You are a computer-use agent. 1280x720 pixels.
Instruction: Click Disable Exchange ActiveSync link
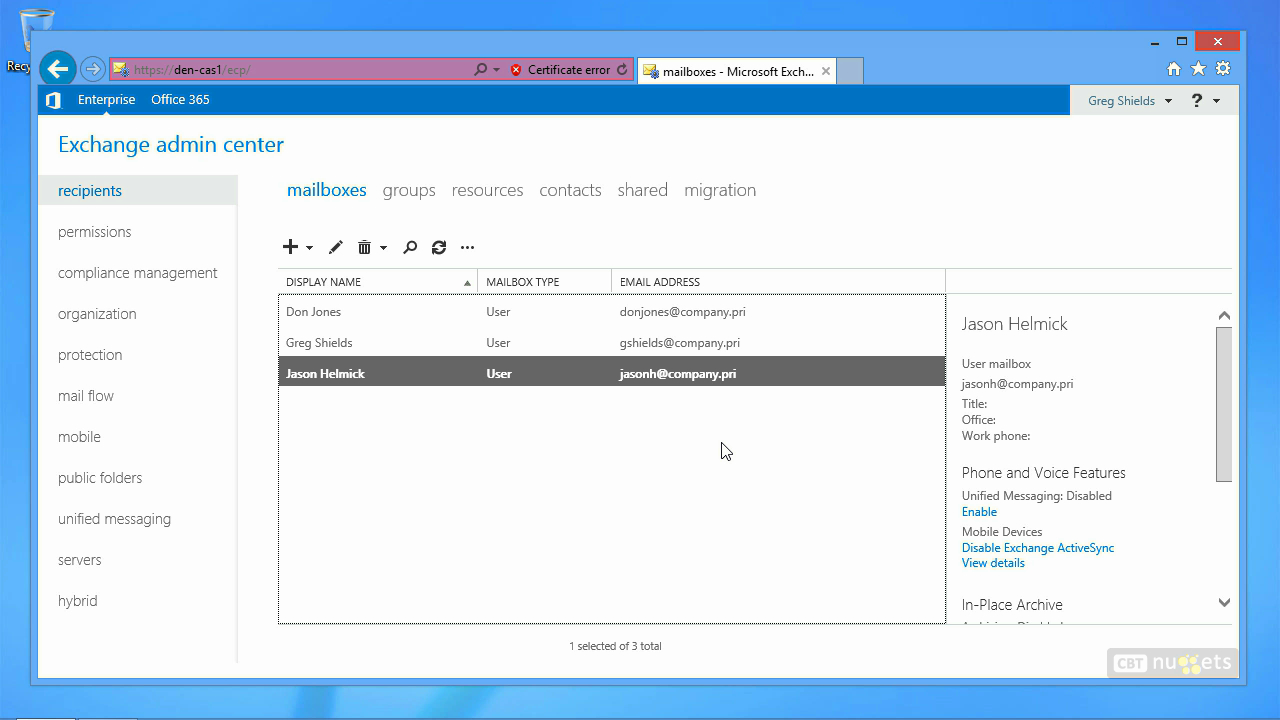coord(1037,548)
